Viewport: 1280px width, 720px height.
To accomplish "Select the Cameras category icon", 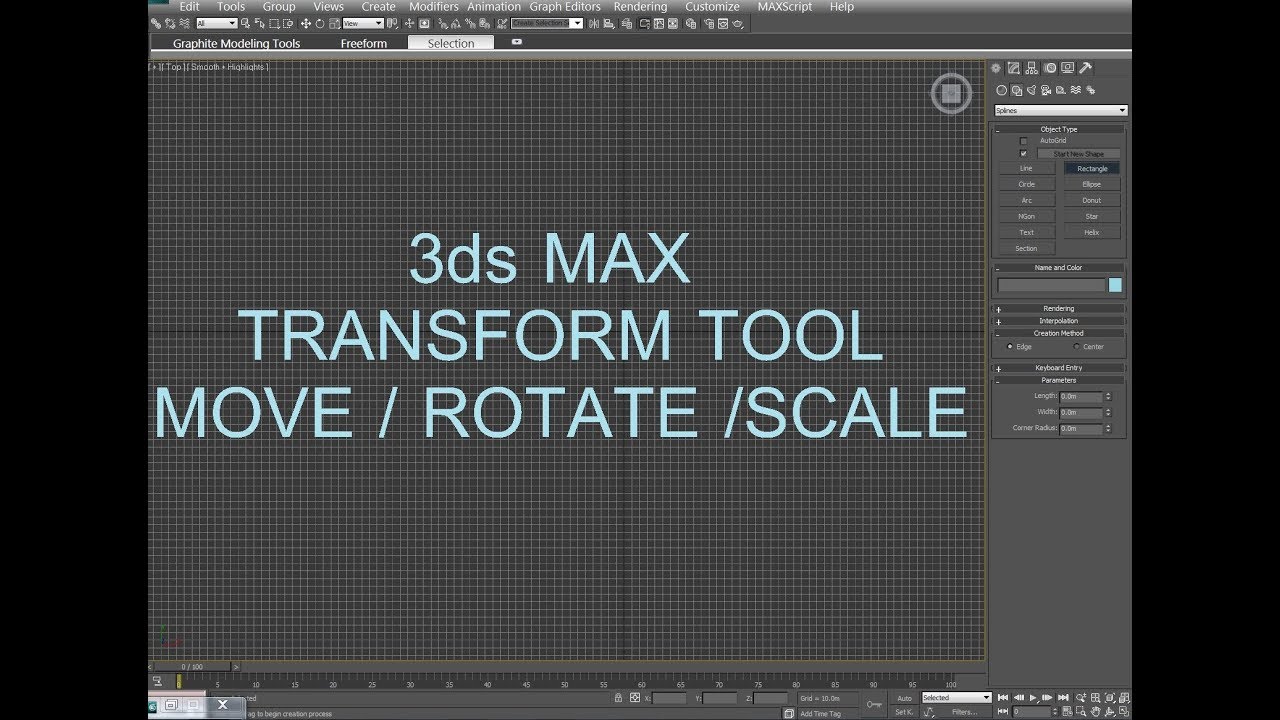I will coord(1046,90).
